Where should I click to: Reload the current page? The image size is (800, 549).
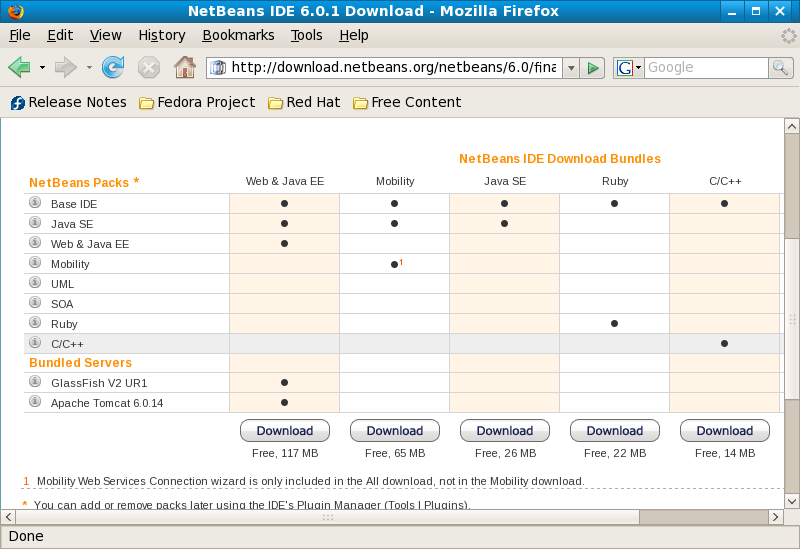coord(113,67)
